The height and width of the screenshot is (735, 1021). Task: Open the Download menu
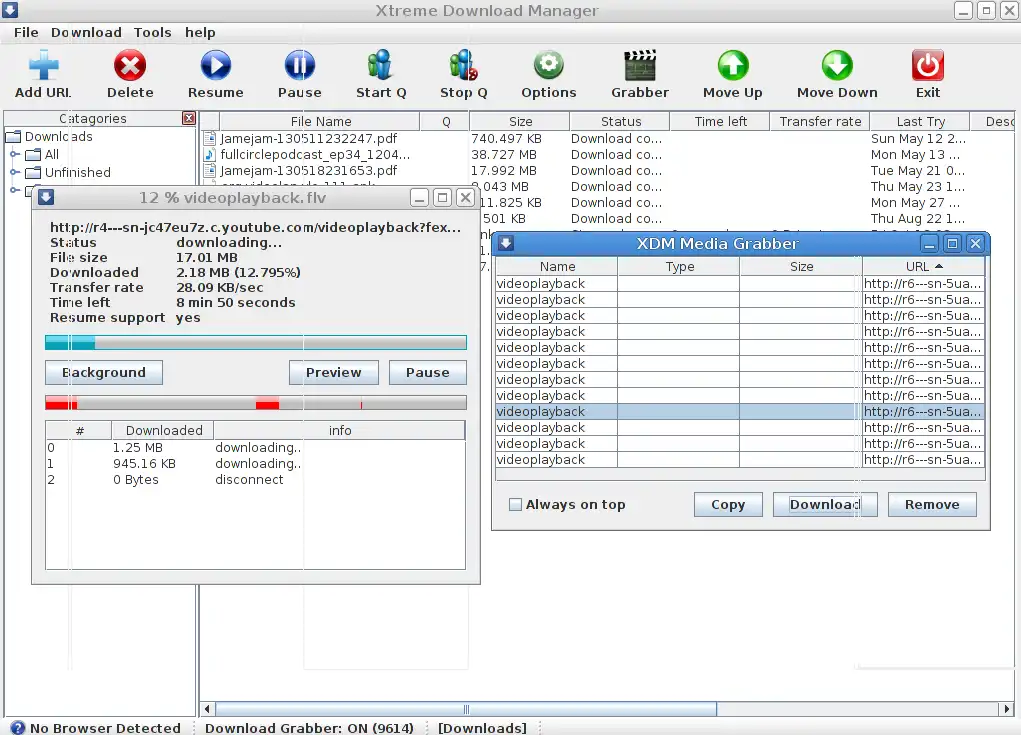pos(86,33)
